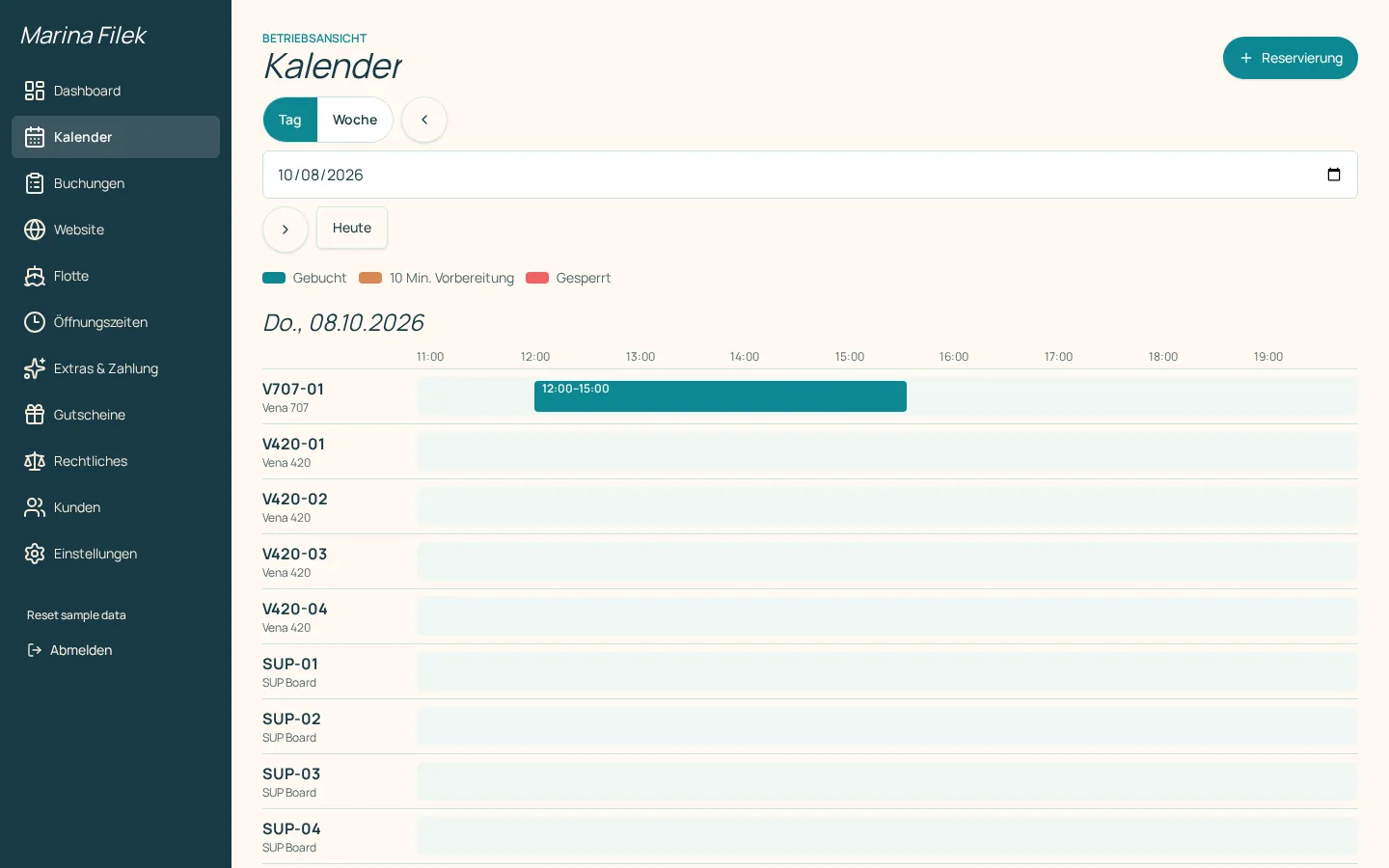The width and height of the screenshot is (1389, 868).
Task: Open Gutscheine menu entry
Action: [116, 415]
